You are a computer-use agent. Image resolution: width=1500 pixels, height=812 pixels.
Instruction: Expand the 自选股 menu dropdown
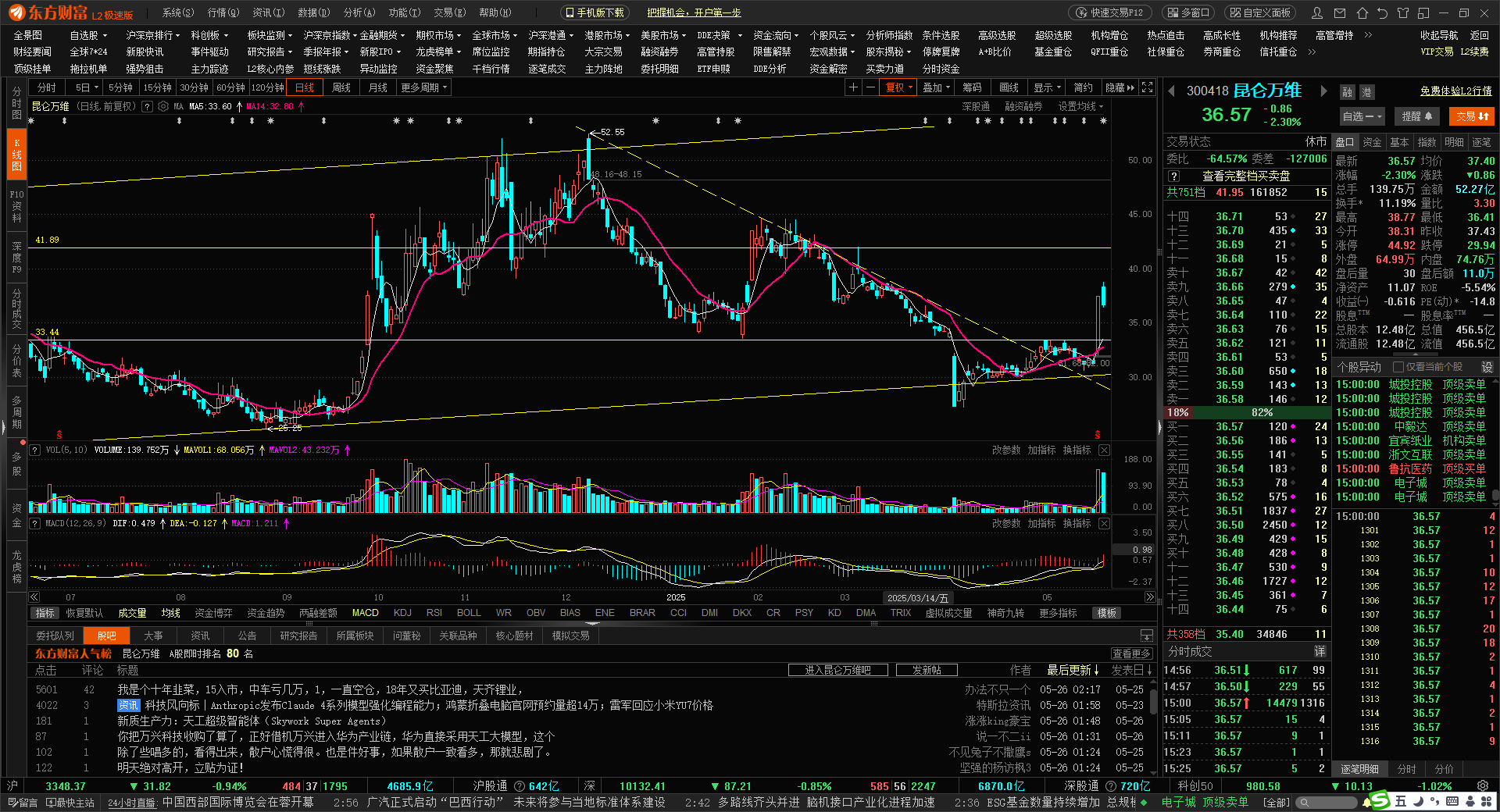tap(88, 35)
